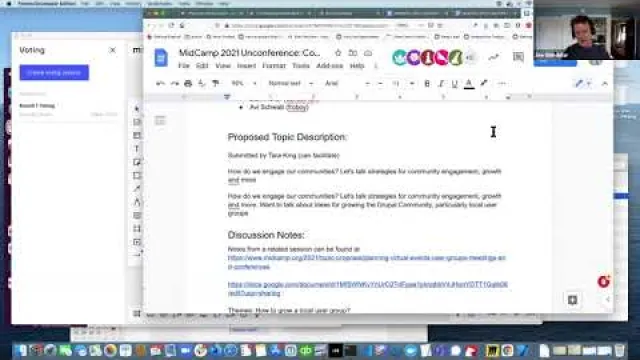Click the redo arrow icon
640x360 pixels.
[174, 83]
